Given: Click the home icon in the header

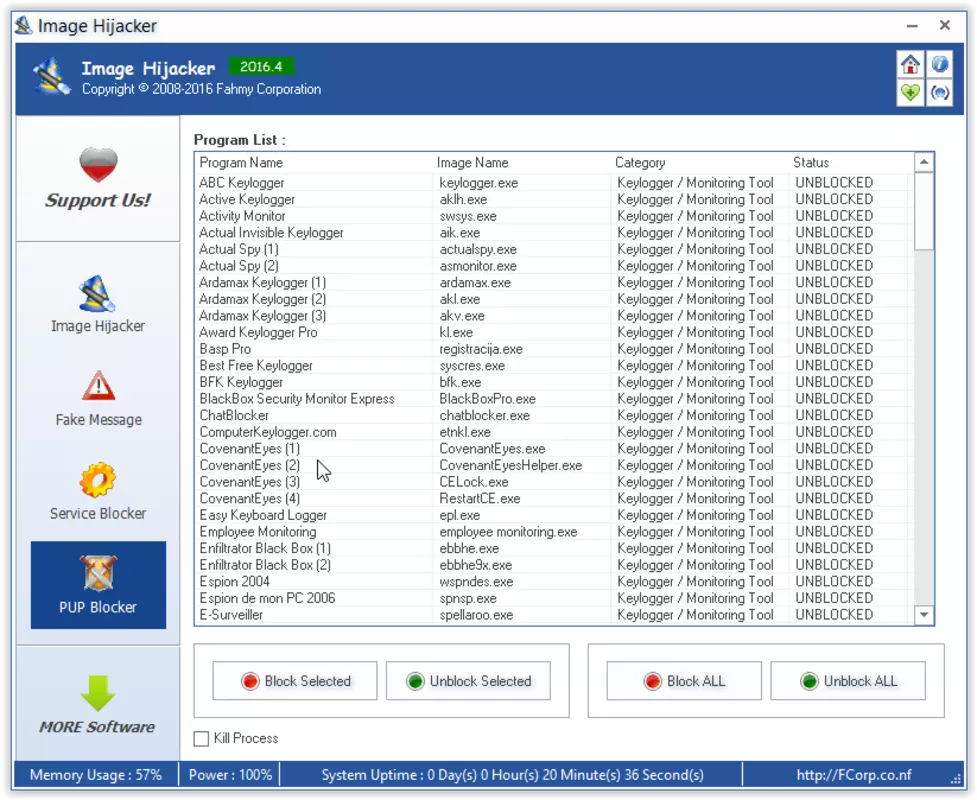Looking at the screenshot, I should pyautogui.click(x=910, y=64).
